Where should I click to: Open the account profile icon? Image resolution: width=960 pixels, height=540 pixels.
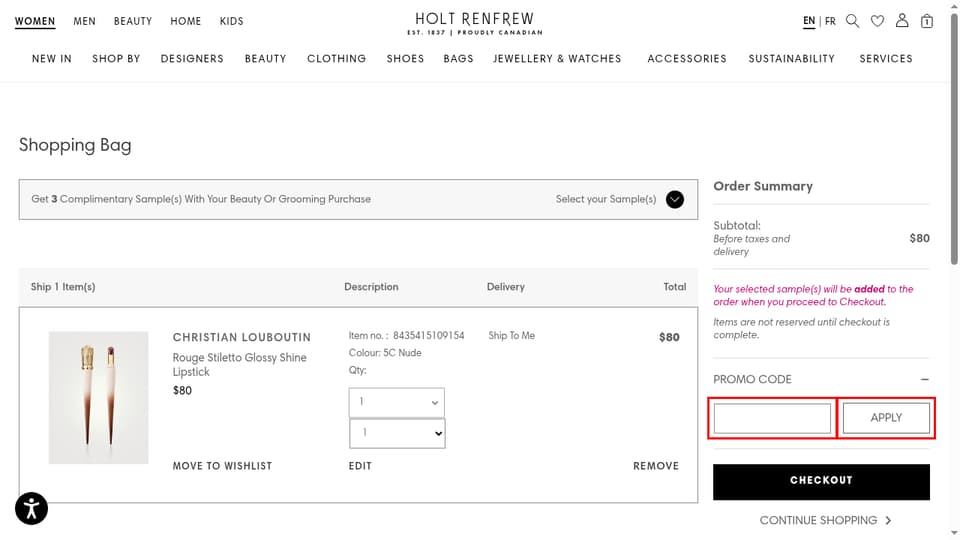click(x=902, y=21)
